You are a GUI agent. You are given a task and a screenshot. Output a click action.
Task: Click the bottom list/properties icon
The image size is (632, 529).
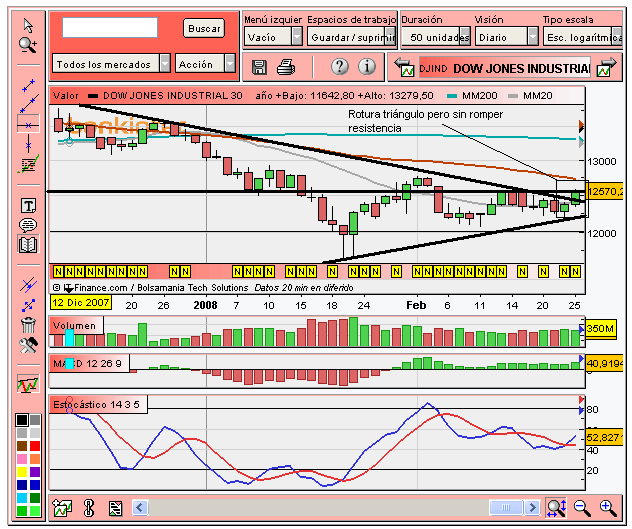click(116, 508)
